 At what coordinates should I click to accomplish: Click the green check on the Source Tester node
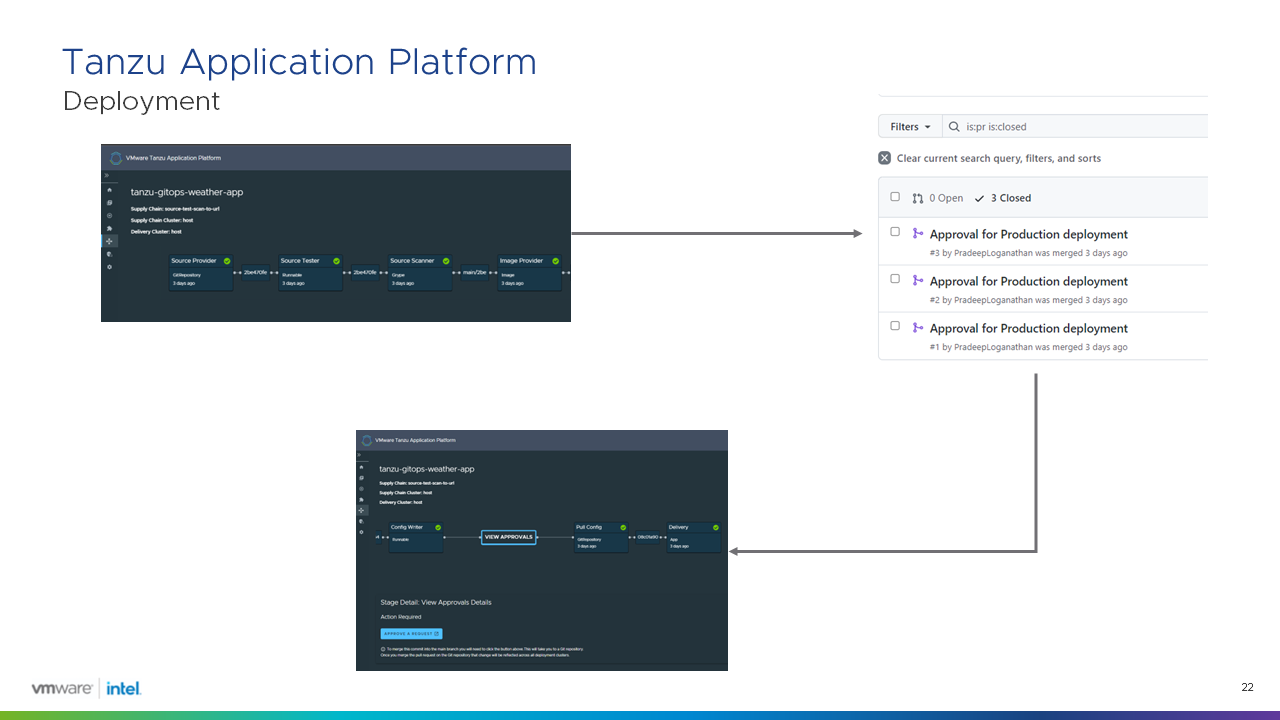click(336, 261)
